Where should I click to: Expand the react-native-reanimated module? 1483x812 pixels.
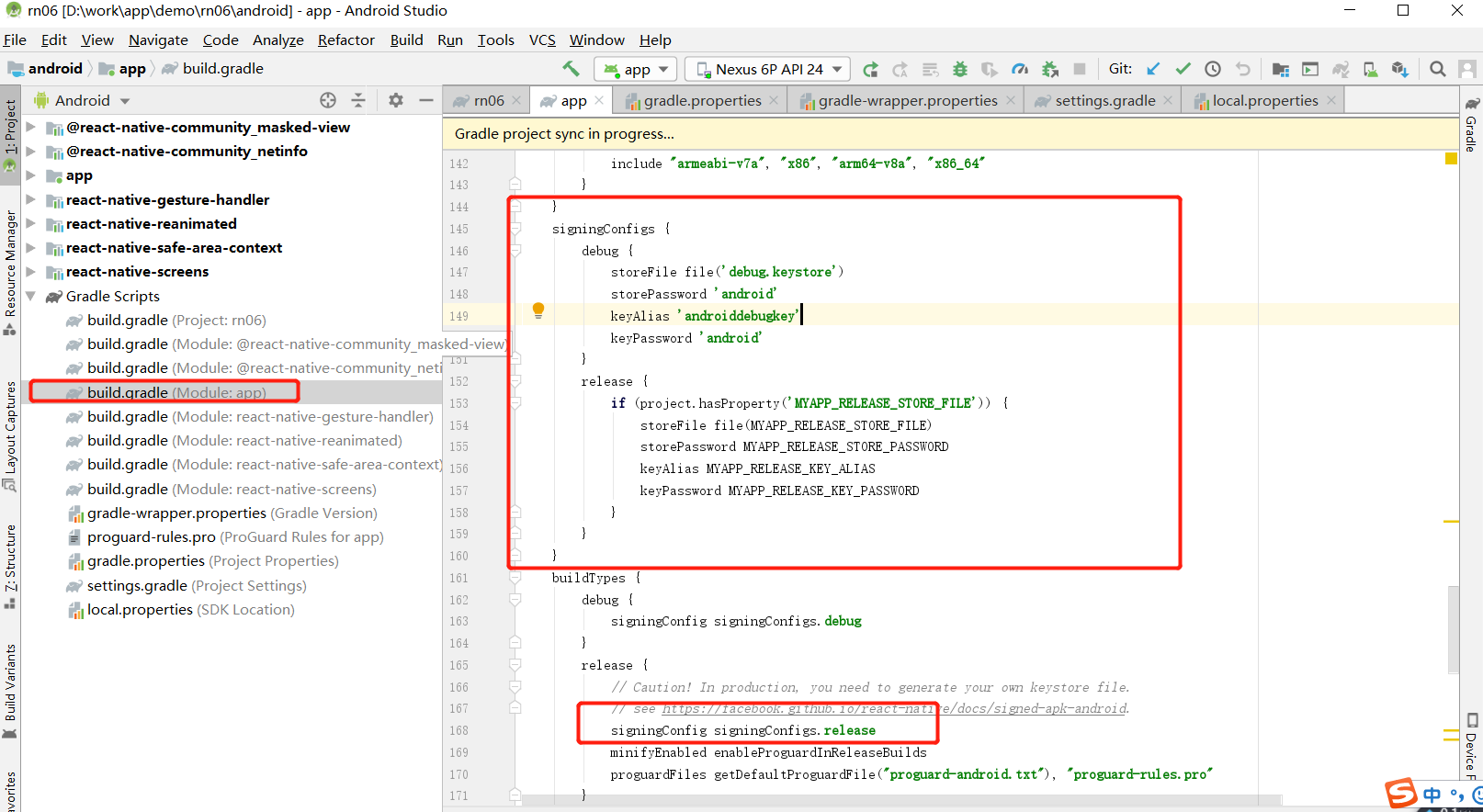click(x=30, y=223)
